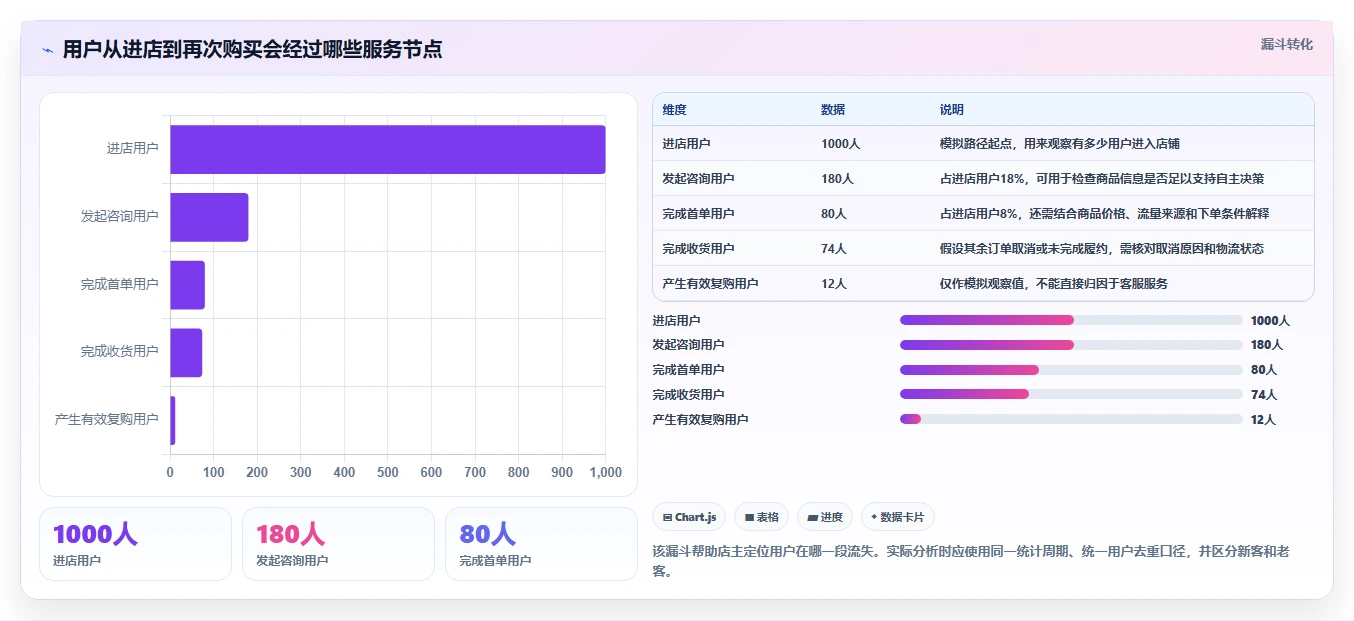Click the 完成首单用户 label on the chart axis
This screenshot has width=1354, height=621.
pyautogui.click(x=120, y=285)
